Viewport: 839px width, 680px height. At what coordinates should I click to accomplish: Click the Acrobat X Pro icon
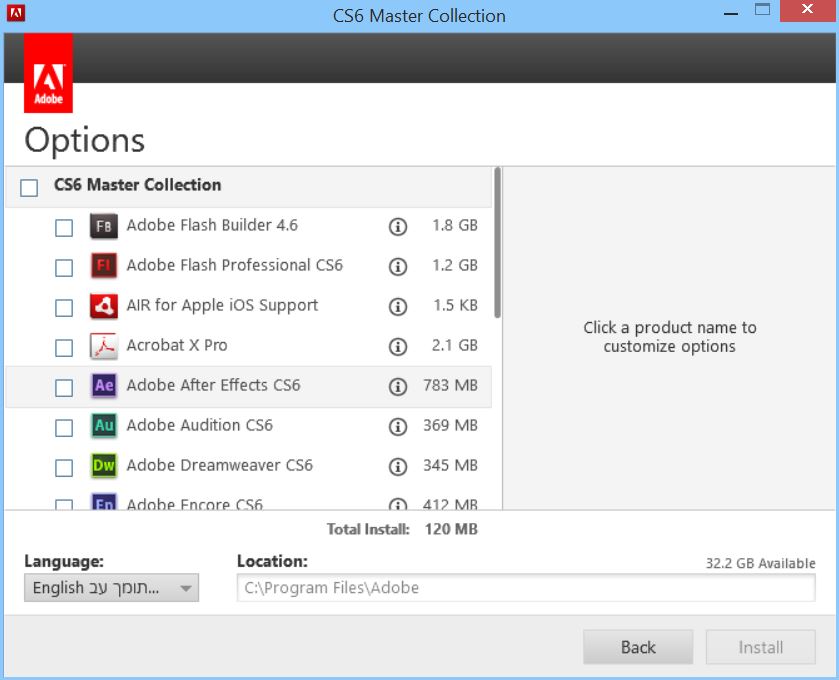click(x=104, y=346)
